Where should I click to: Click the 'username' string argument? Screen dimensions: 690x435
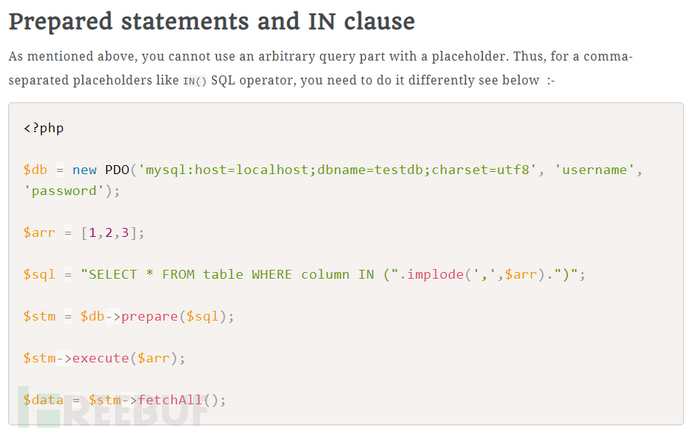[x=592, y=170]
